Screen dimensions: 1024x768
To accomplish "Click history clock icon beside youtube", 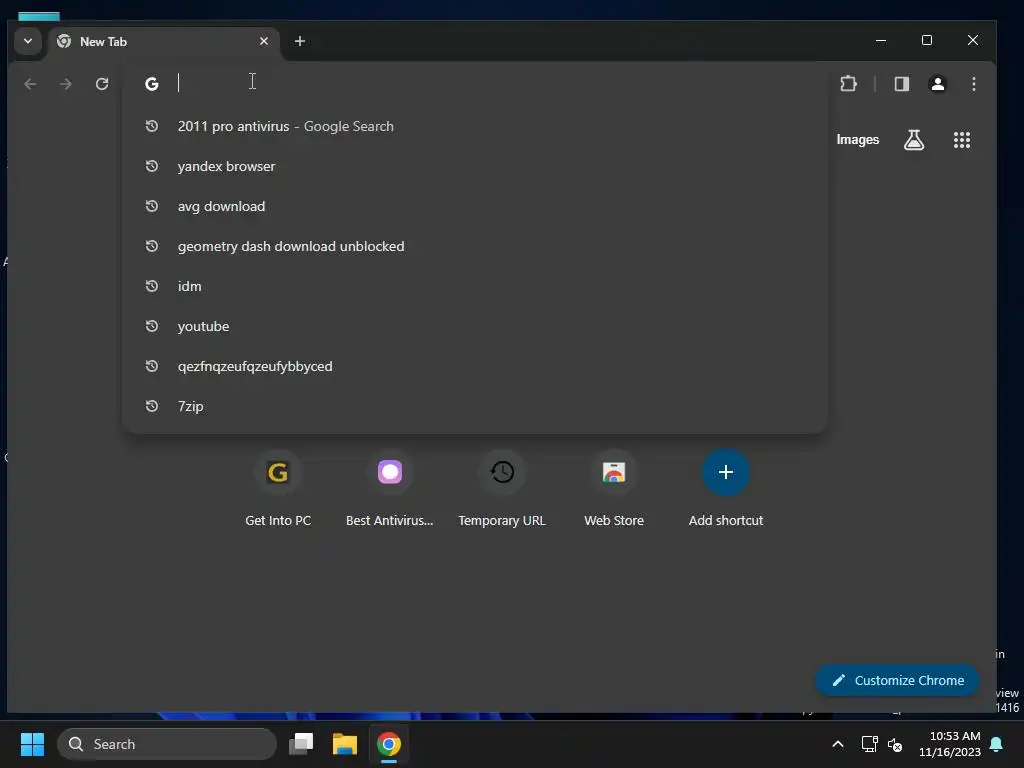I will pyautogui.click(x=152, y=326).
